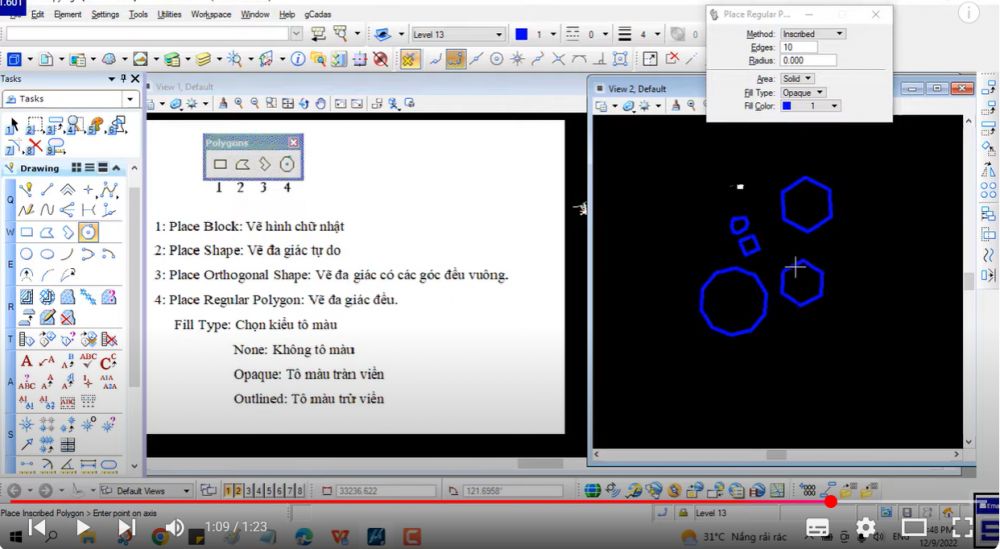Select the Perpendicular Snap mode icon
1000x549 pixels.
599,59
